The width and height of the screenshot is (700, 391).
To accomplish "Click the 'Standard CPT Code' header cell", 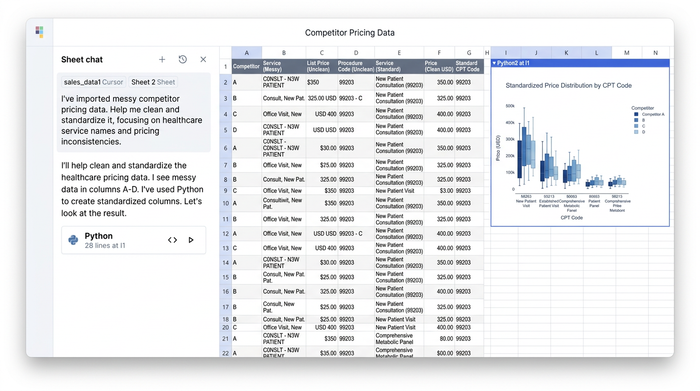I will tap(469, 67).
